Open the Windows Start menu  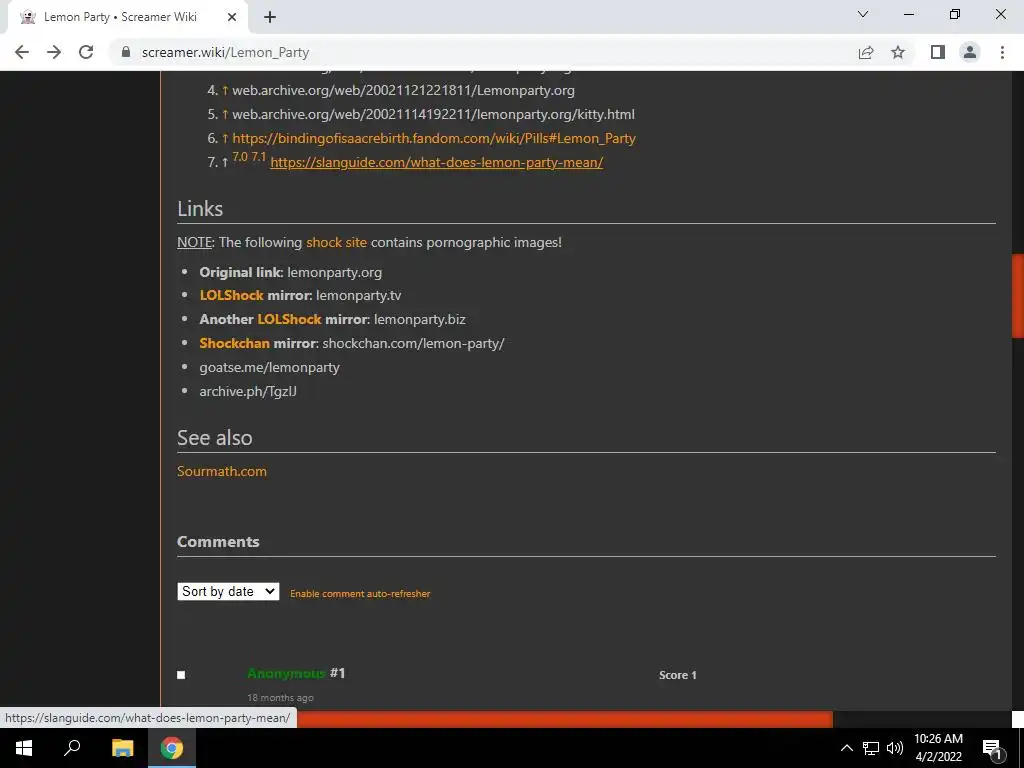24,748
